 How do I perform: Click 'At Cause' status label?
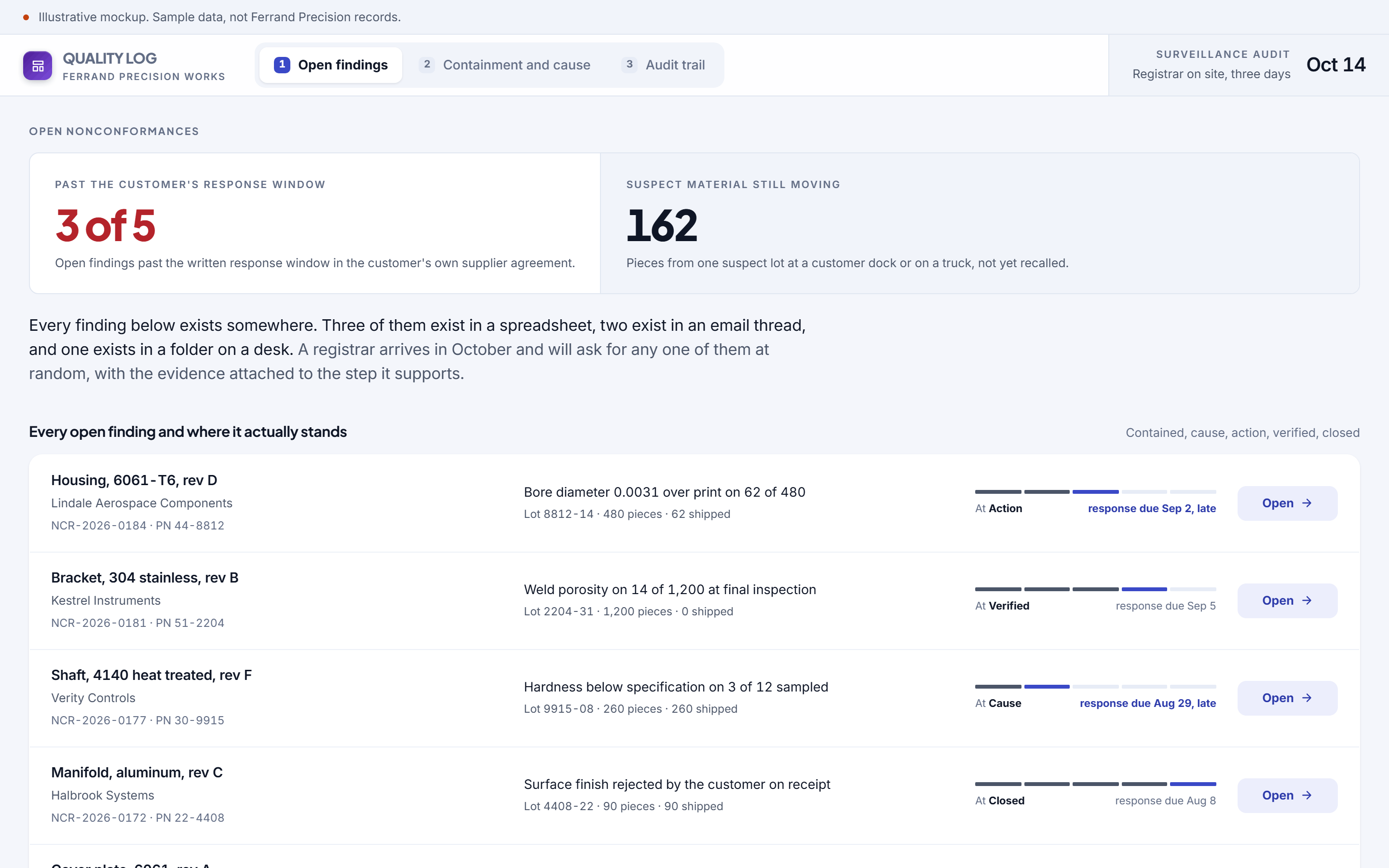click(998, 703)
